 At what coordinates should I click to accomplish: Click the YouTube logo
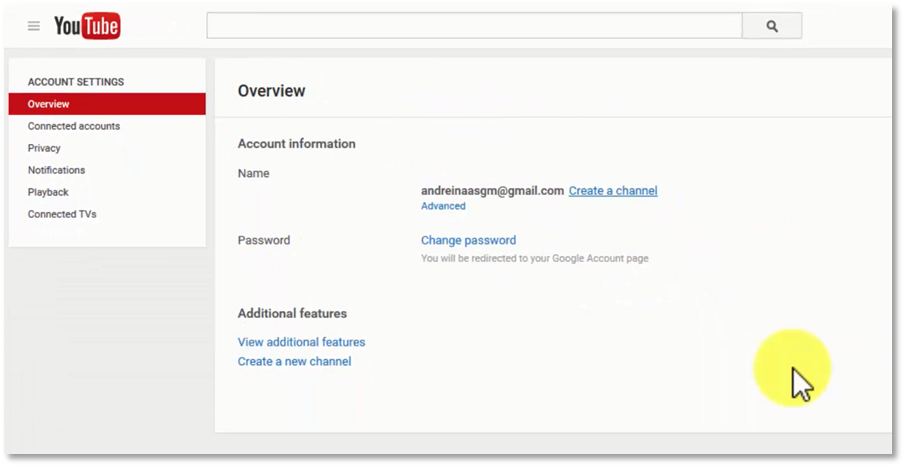pyautogui.click(x=87, y=26)
